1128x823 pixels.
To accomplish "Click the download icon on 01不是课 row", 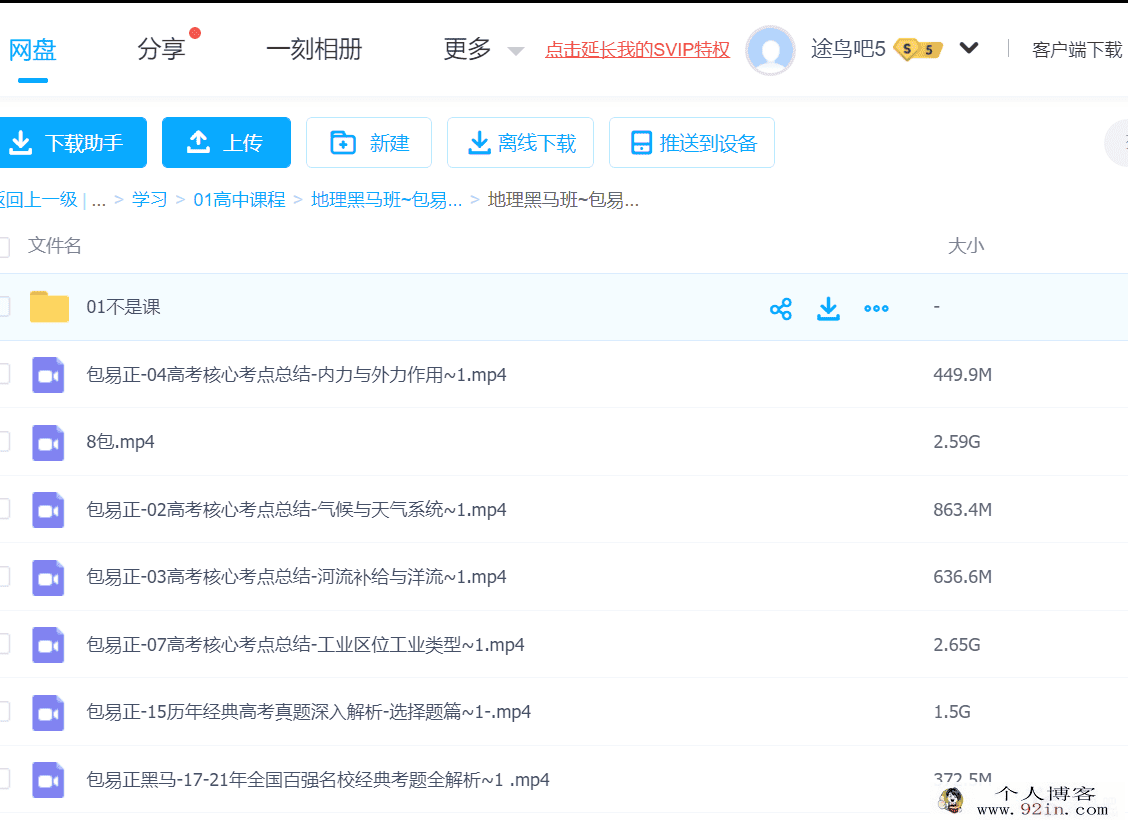I will (x=828, y=309).
